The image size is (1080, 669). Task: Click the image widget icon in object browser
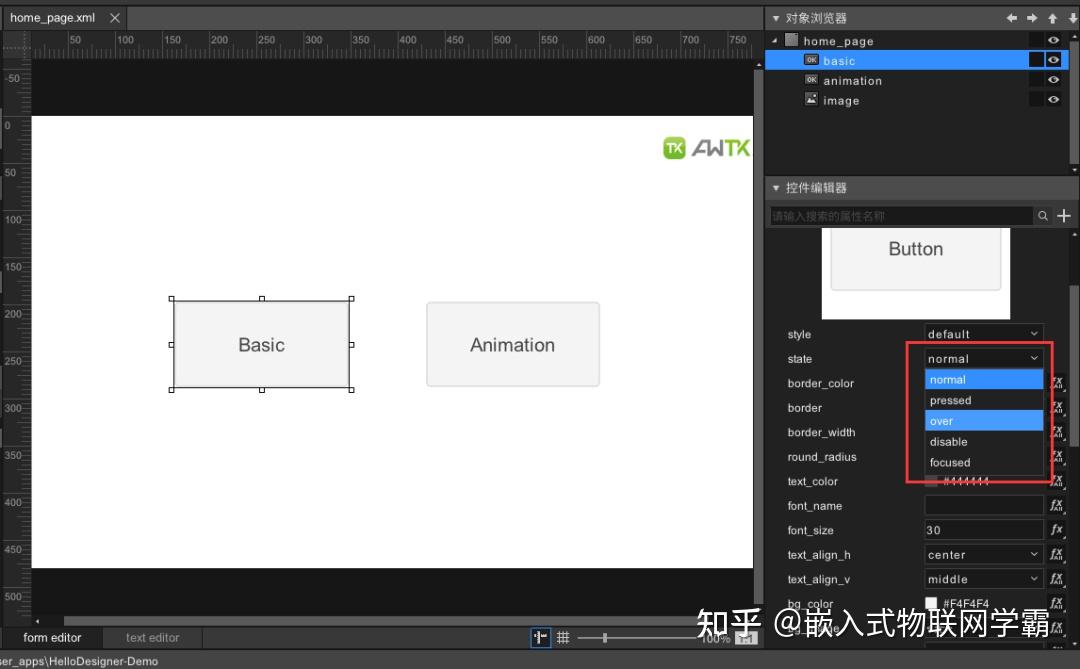pos(812,100)
